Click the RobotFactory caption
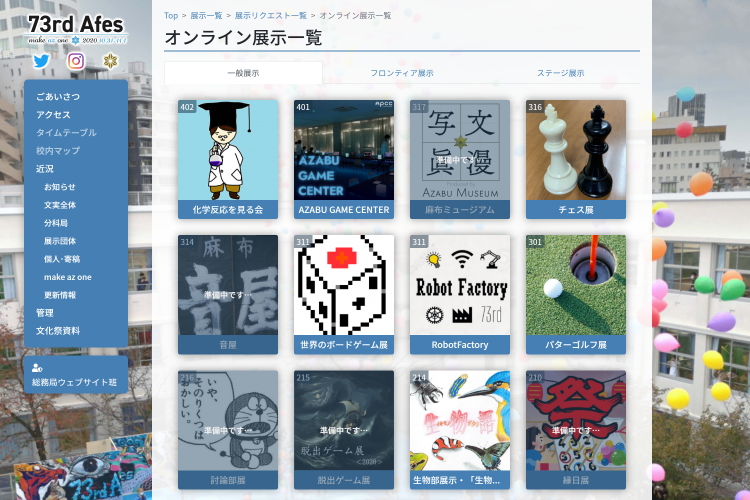This screenshot has width=750, height=500. pos(460,344)
